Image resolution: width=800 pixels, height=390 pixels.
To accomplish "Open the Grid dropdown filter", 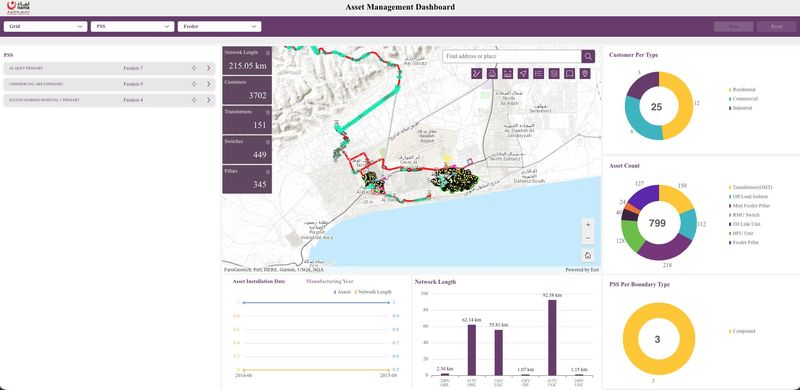I will pos(45,27).
